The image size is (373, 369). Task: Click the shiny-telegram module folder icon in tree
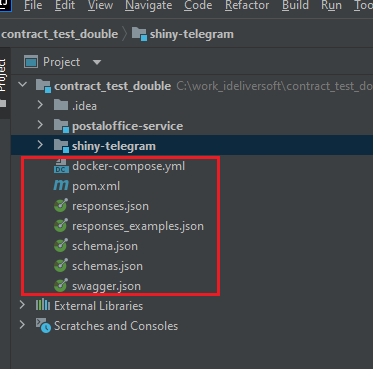61,146
